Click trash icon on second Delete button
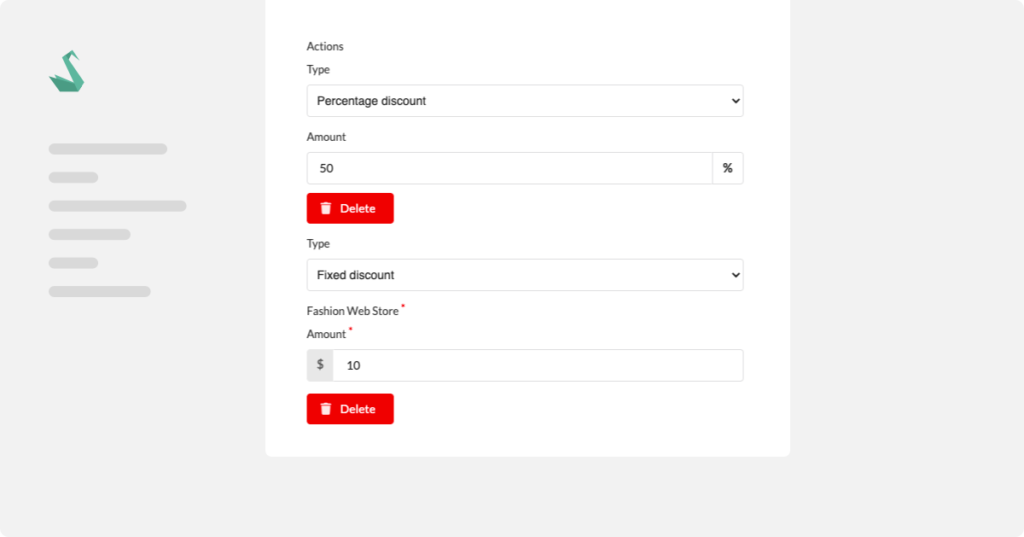This screenshot has height=537, width=1024. coord(326,409)
